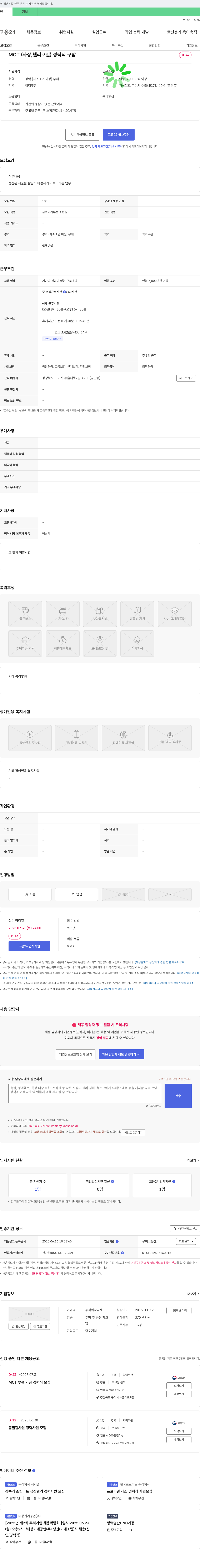The height and width of the screenshot is (1568, 200).
Task: Click info icon next to 인증기관
Action: pyautogui.click(x=117, y=1241)
